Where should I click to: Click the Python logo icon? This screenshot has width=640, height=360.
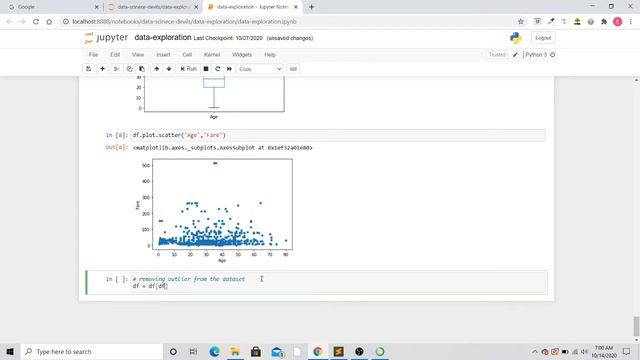coord(516,38)
